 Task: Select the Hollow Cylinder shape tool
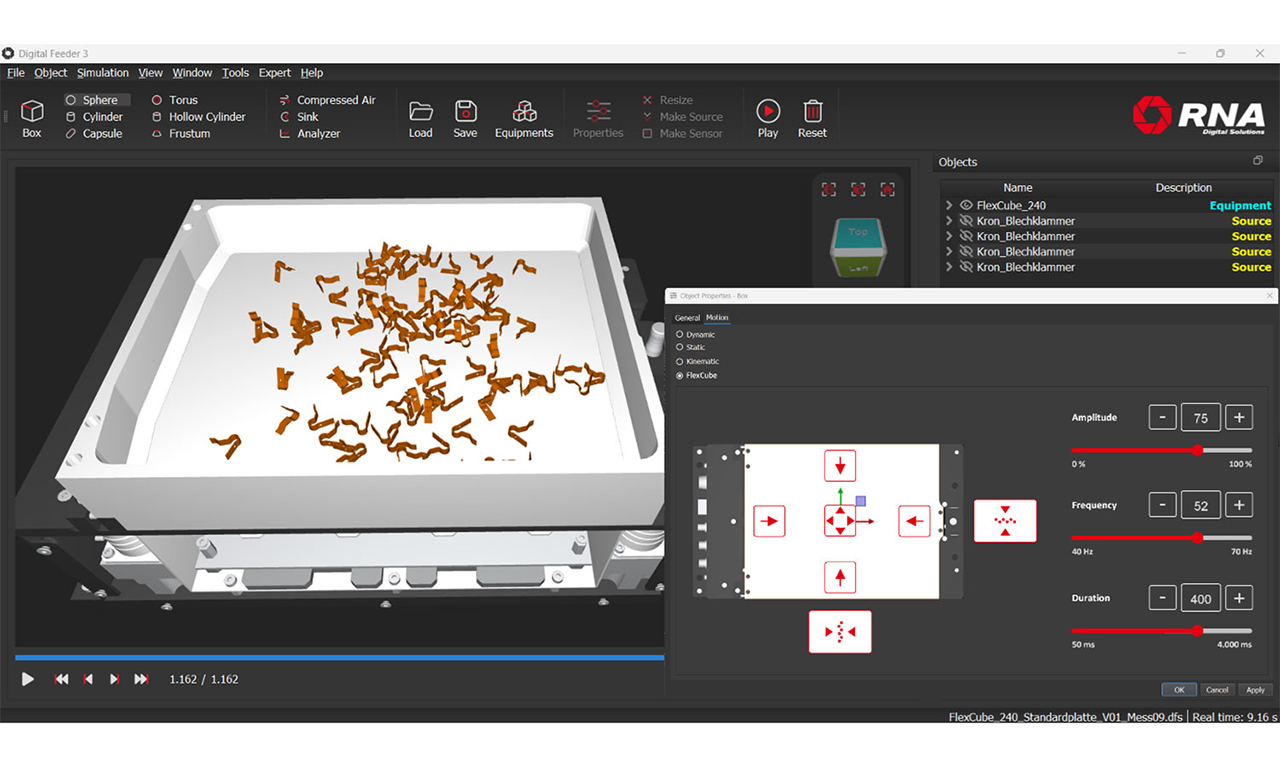[x=198, y=117]
